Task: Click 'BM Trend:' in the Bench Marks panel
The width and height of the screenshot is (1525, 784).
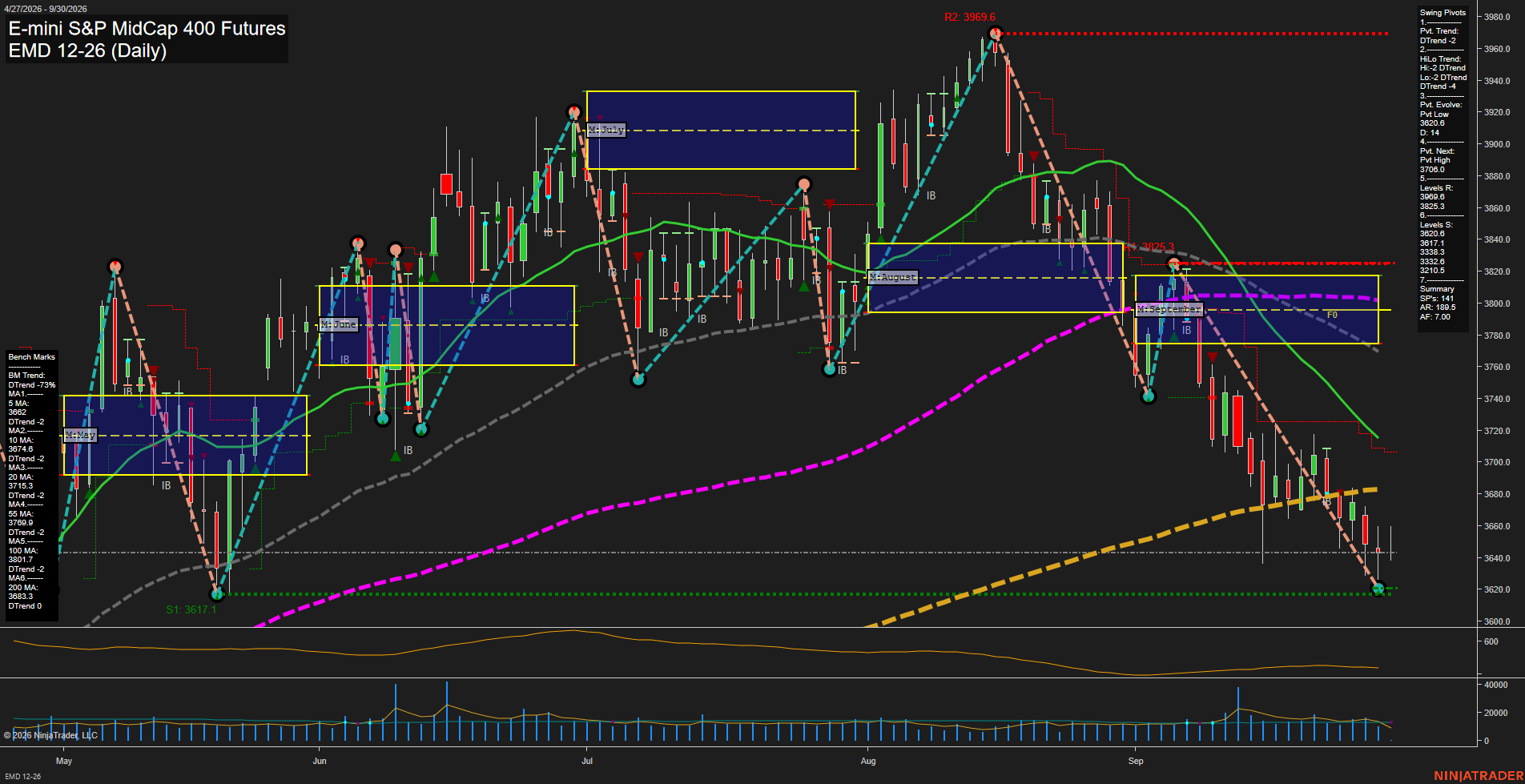Action: 26,376
